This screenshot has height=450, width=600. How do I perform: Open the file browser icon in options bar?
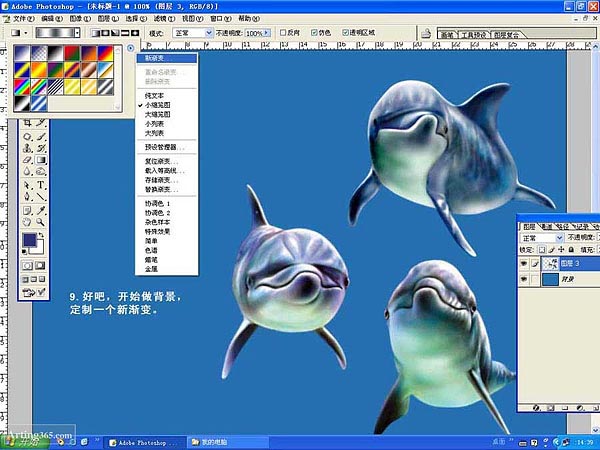tap(428, 33)
